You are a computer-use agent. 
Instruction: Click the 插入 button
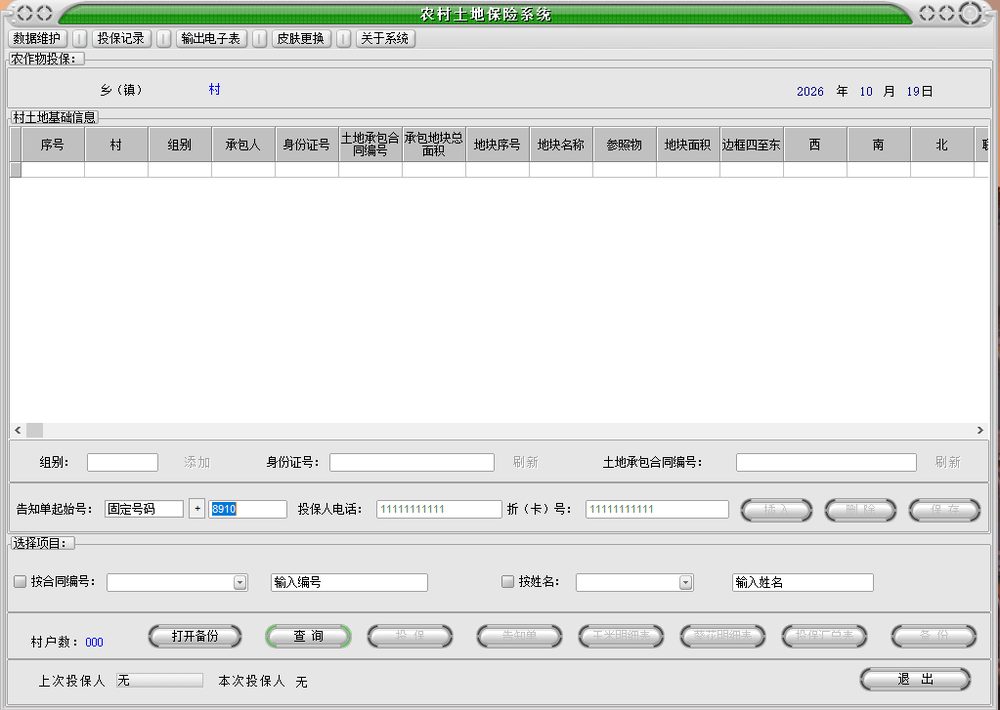click(776, 510)
